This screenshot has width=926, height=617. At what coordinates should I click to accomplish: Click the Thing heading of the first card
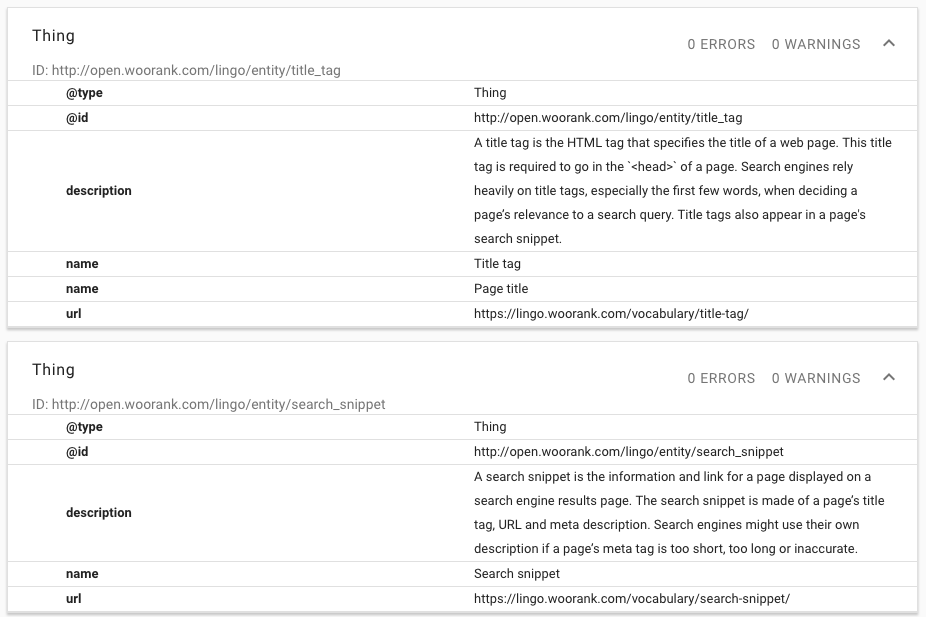click(53, 35)
